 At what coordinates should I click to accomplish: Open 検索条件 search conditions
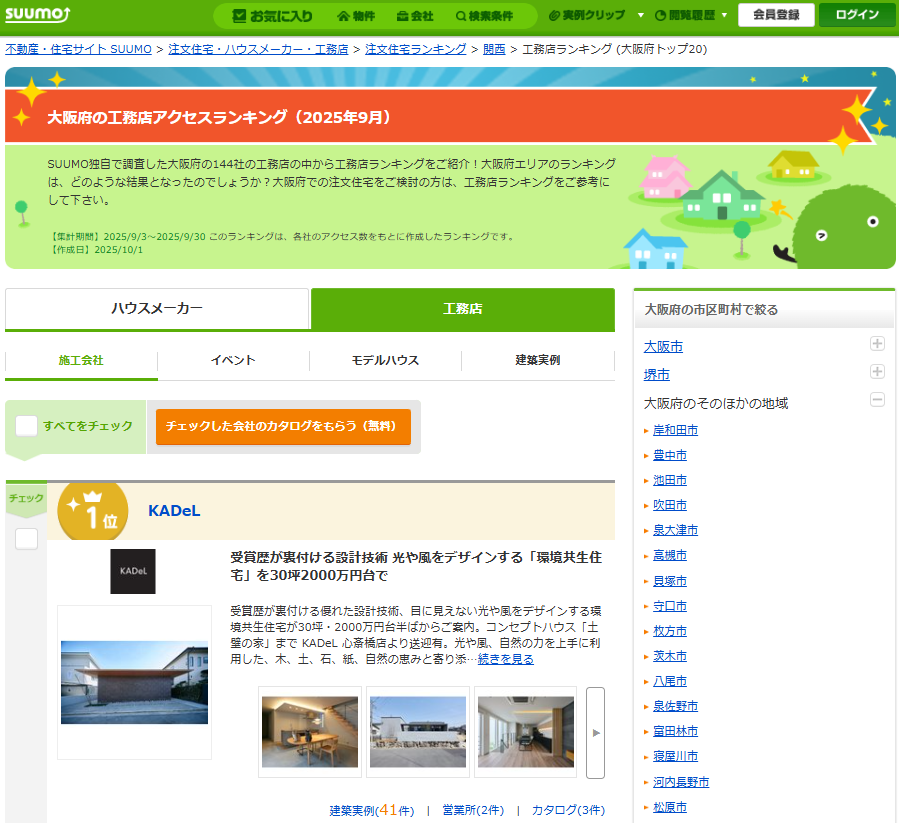point(484,16)
